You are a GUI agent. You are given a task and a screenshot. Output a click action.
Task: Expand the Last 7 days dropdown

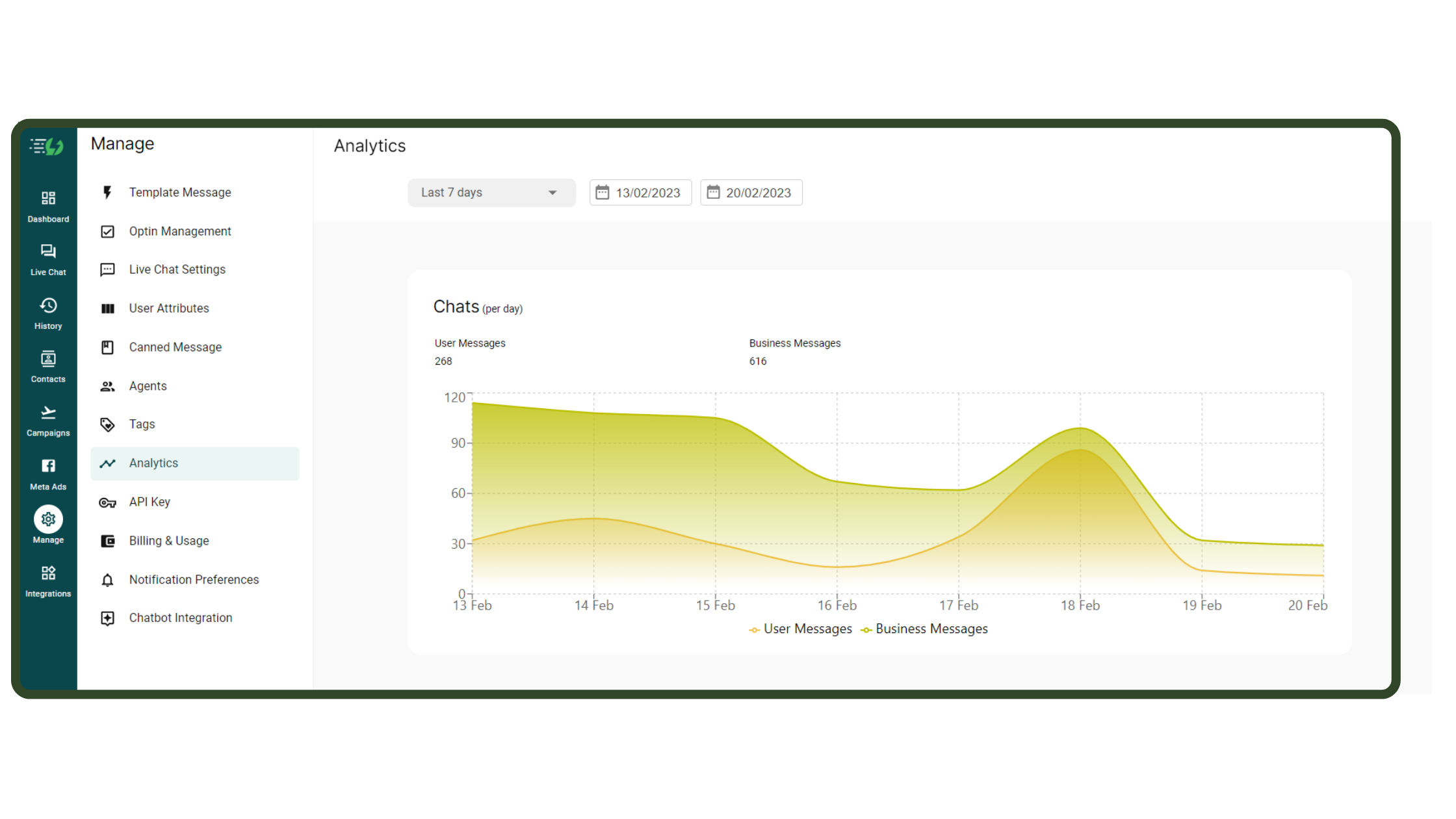coord(491,193)
